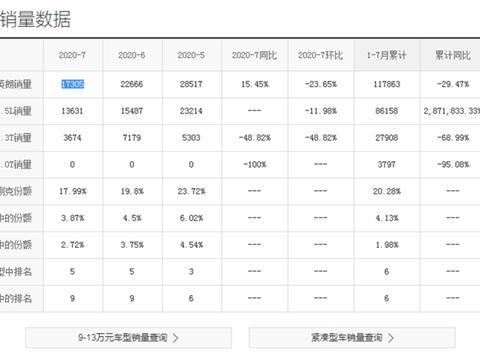Click the 4.54% cell
480x360 pixels.
(x=191, y=245)
